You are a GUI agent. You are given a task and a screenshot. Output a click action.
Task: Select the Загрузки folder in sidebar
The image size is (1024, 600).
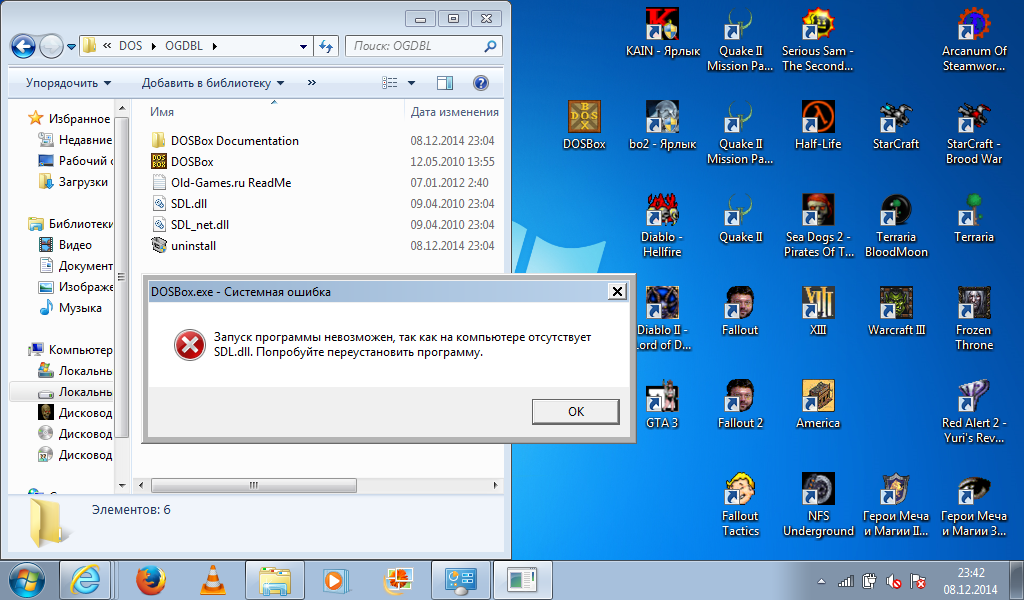coord(74,182)
